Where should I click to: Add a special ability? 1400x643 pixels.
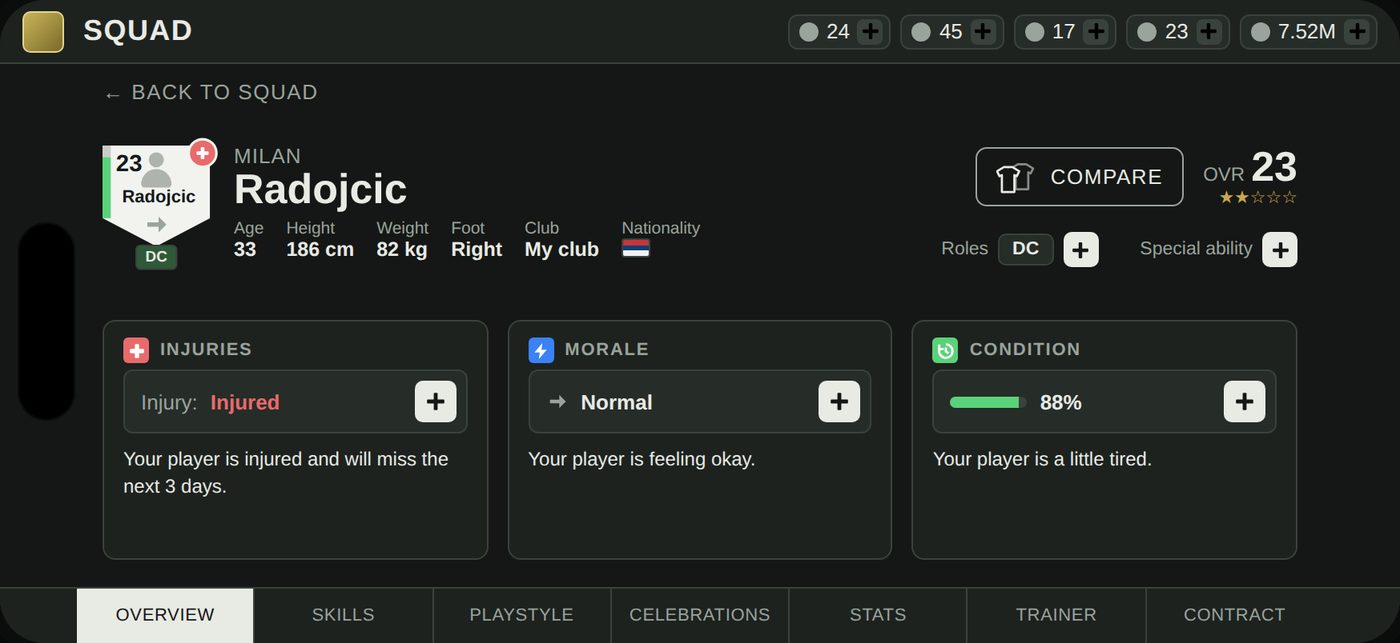pyautogui.click(x=1280, y=249)
